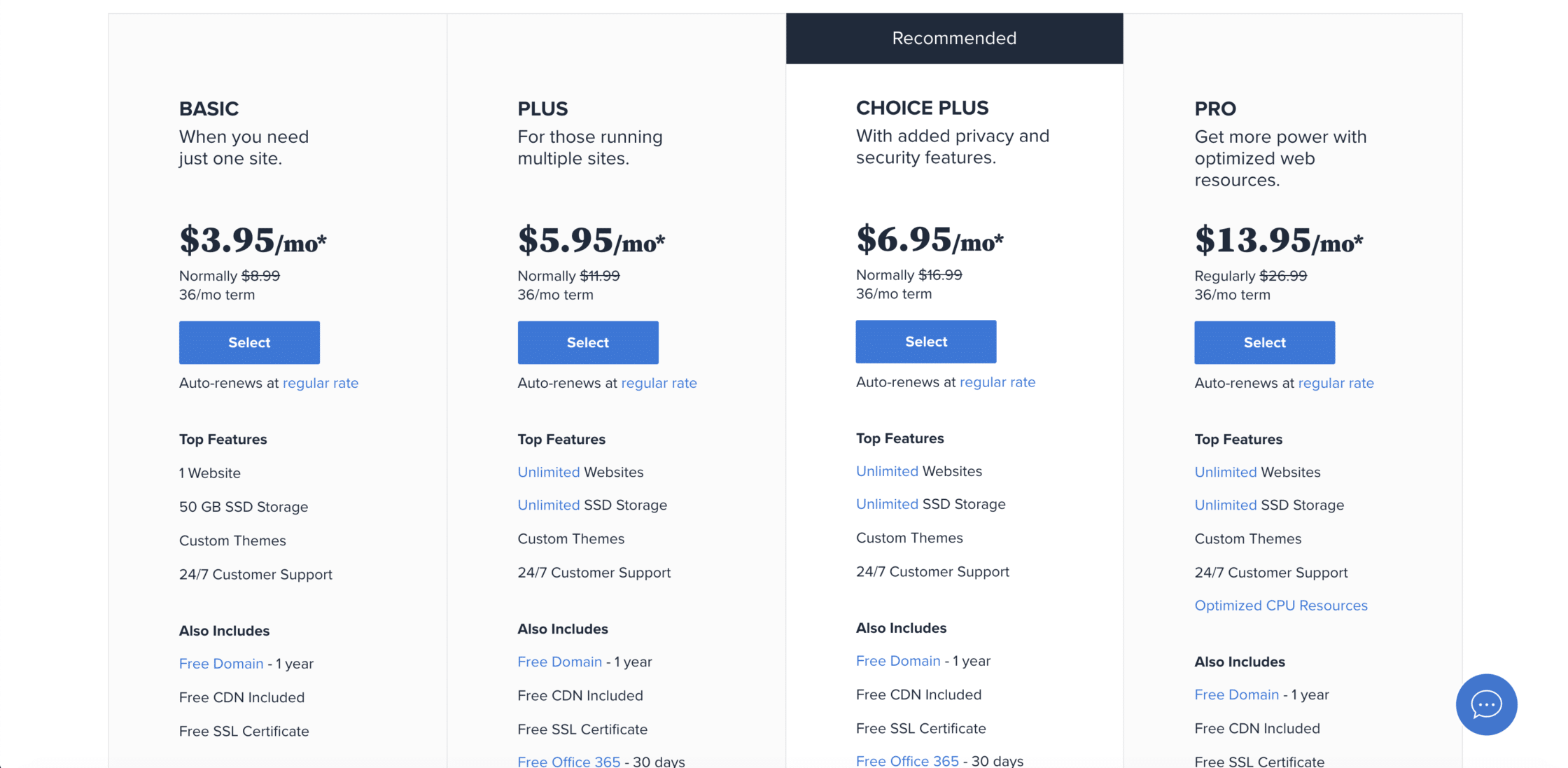View regular rate link under Choice Plus
The height and width of the screenshot is (768, 1568).
pos(997,382)
